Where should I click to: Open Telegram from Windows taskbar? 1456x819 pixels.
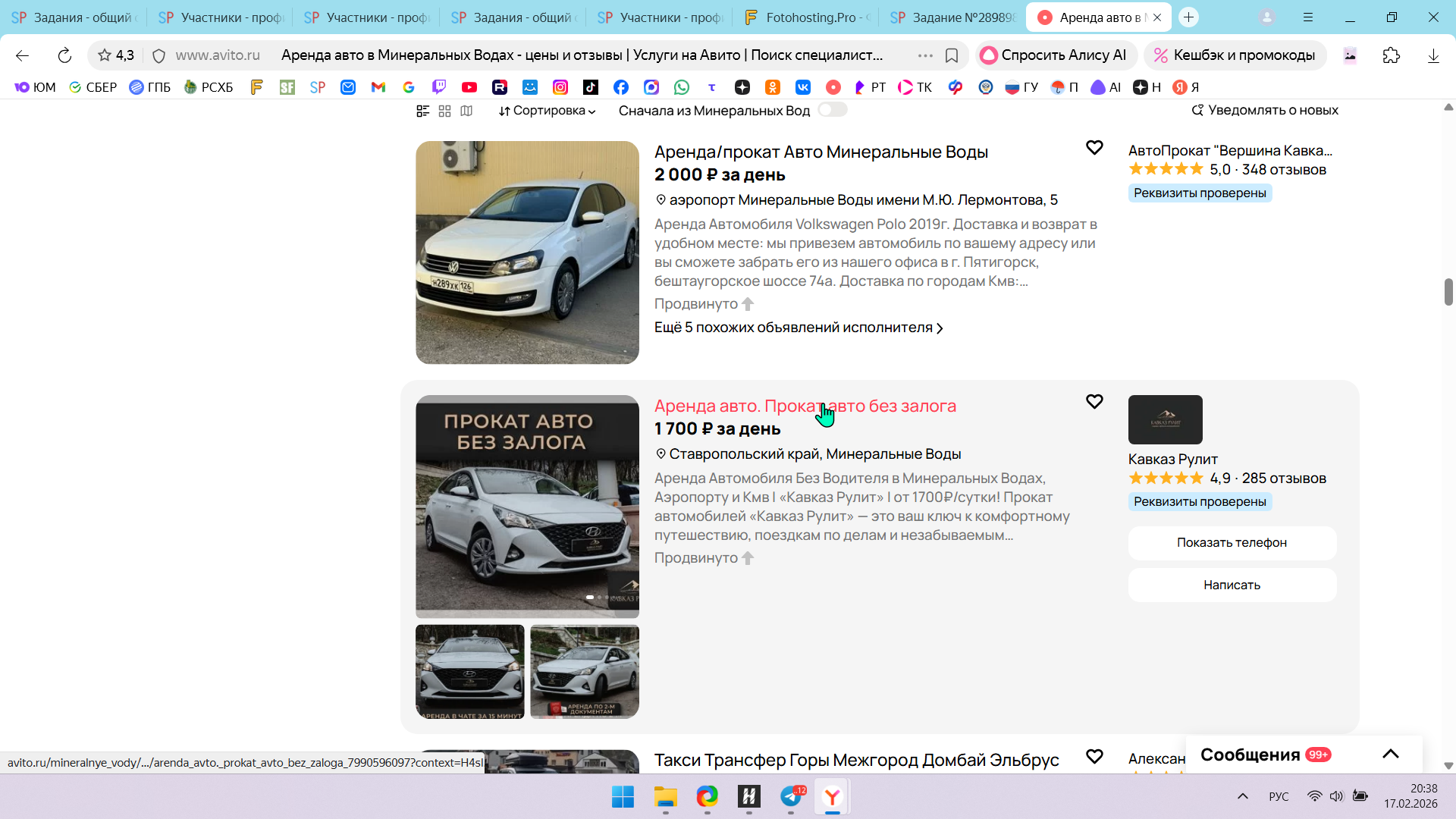click(791, 796)
